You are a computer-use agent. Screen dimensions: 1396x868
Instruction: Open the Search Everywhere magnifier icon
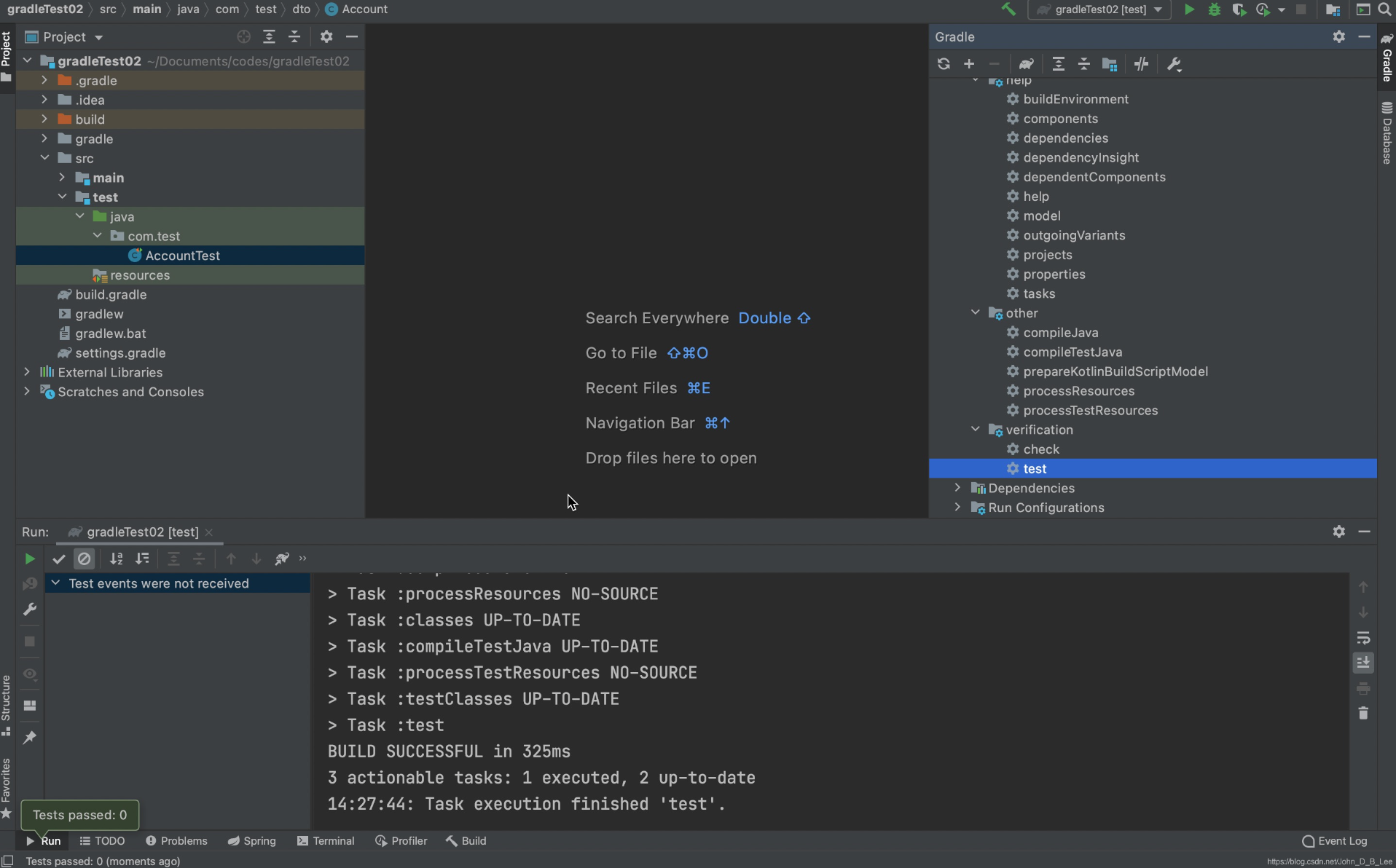pyautogui.click(x=1385, y=9)
